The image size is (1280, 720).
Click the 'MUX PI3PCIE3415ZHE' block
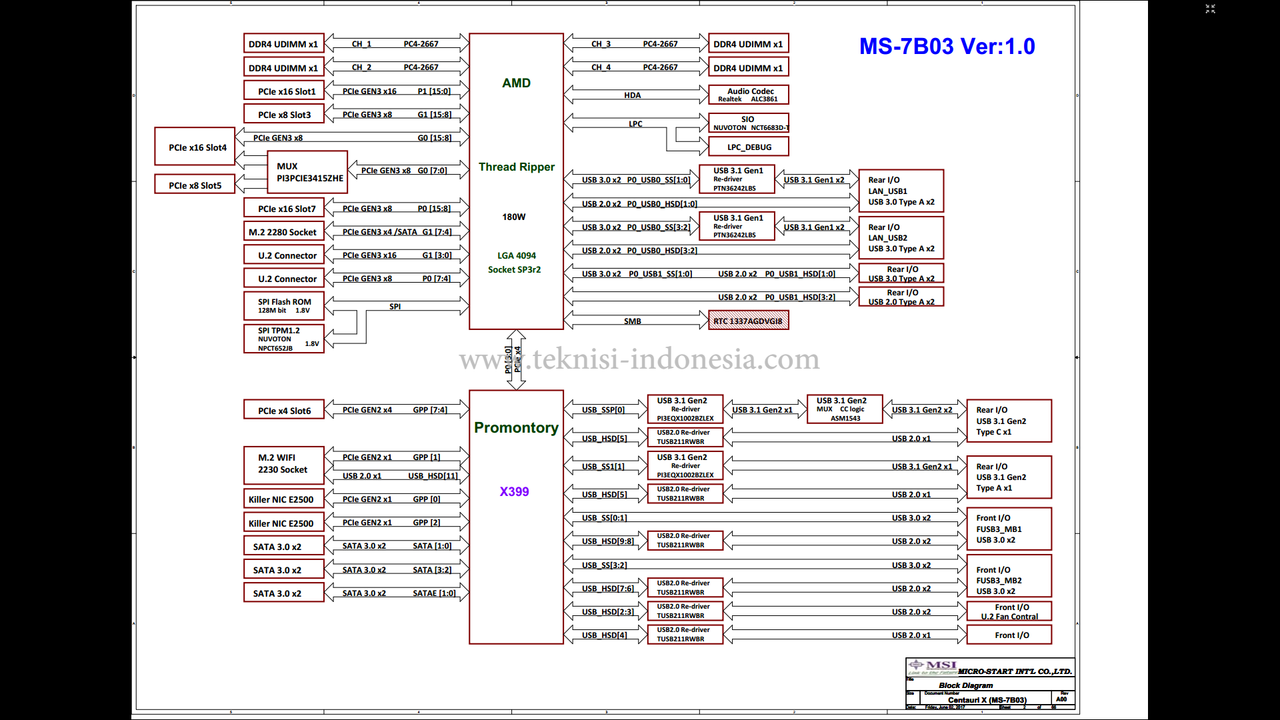[x=307, y=172]
